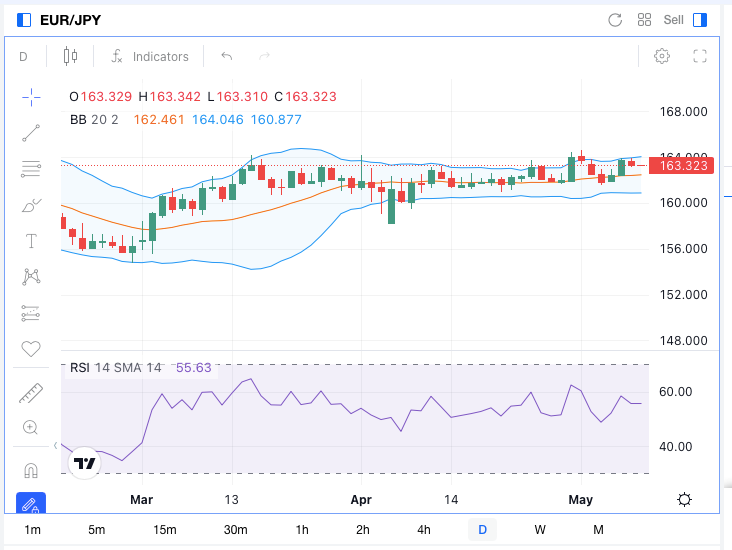
Task: Click the May date axis label
Action: 580,500
